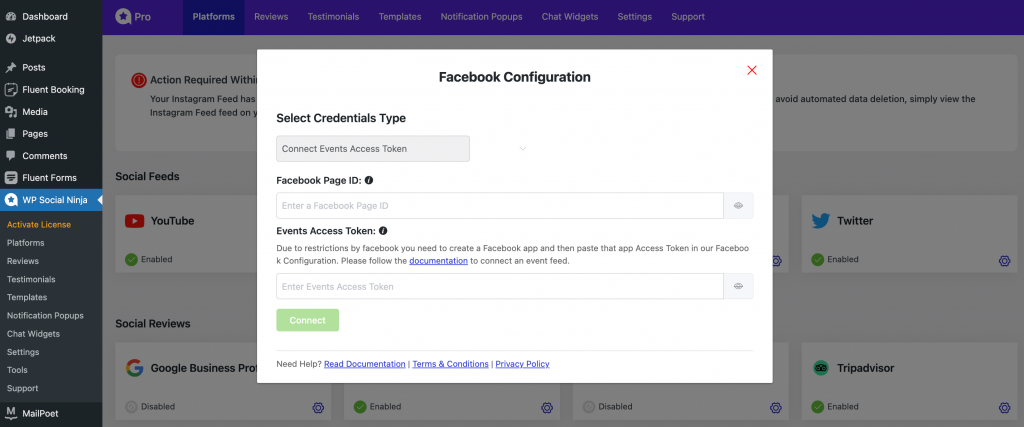This screenshot has height=427, width=1024.
Task: Click the Social Feeds heading
Action: click(x=147, y=176)
